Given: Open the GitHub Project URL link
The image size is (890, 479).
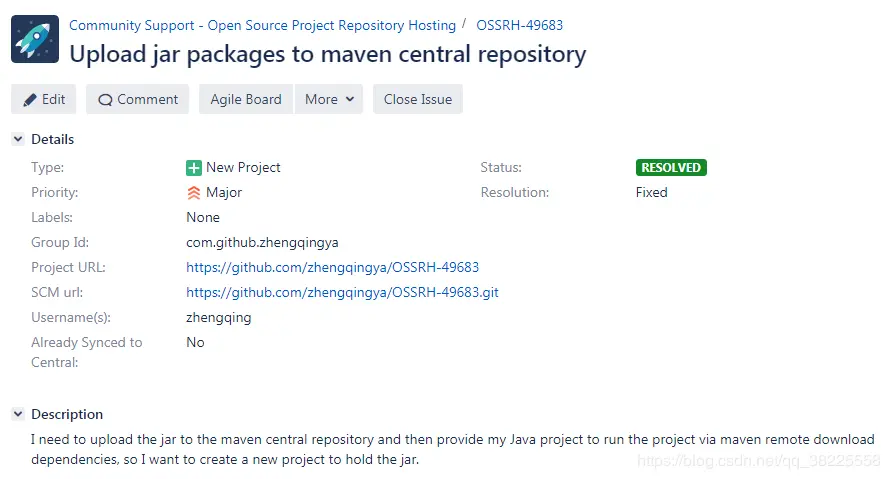Looking at the screenshot, I should [x=332, y=267].
